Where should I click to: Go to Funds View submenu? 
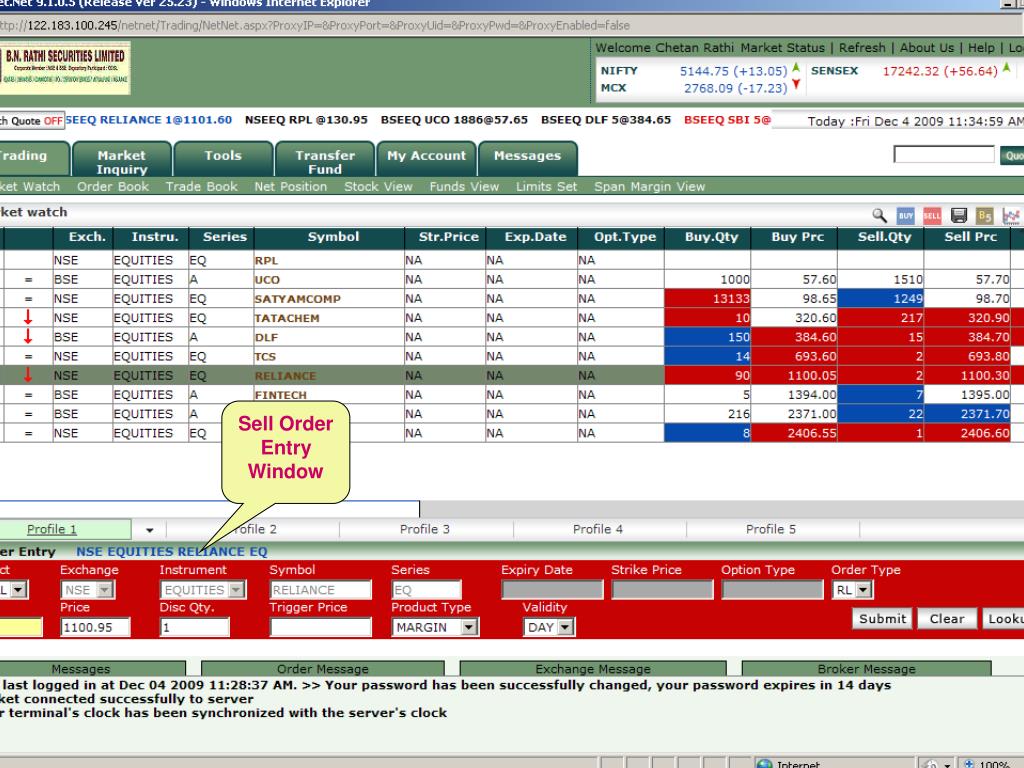pyautogui.click(x=464, y=186)
